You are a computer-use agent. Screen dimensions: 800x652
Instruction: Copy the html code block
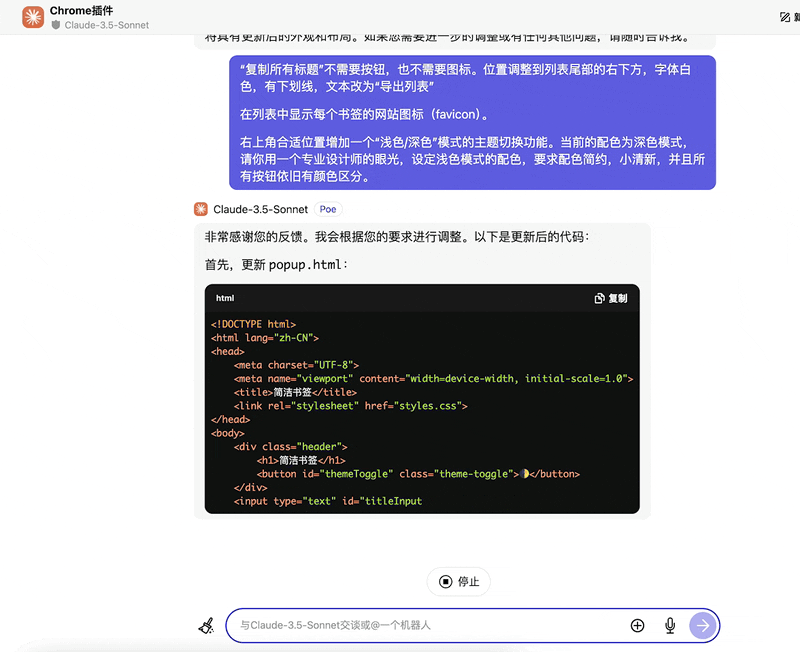coord(610,298)
